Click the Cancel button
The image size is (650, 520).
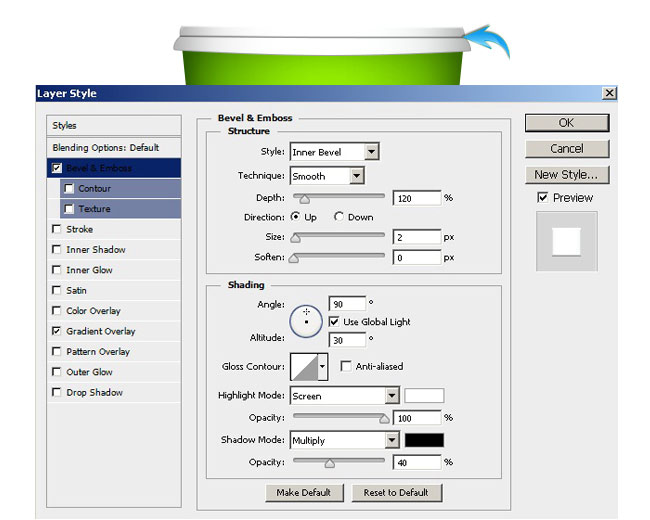(567, 148)
